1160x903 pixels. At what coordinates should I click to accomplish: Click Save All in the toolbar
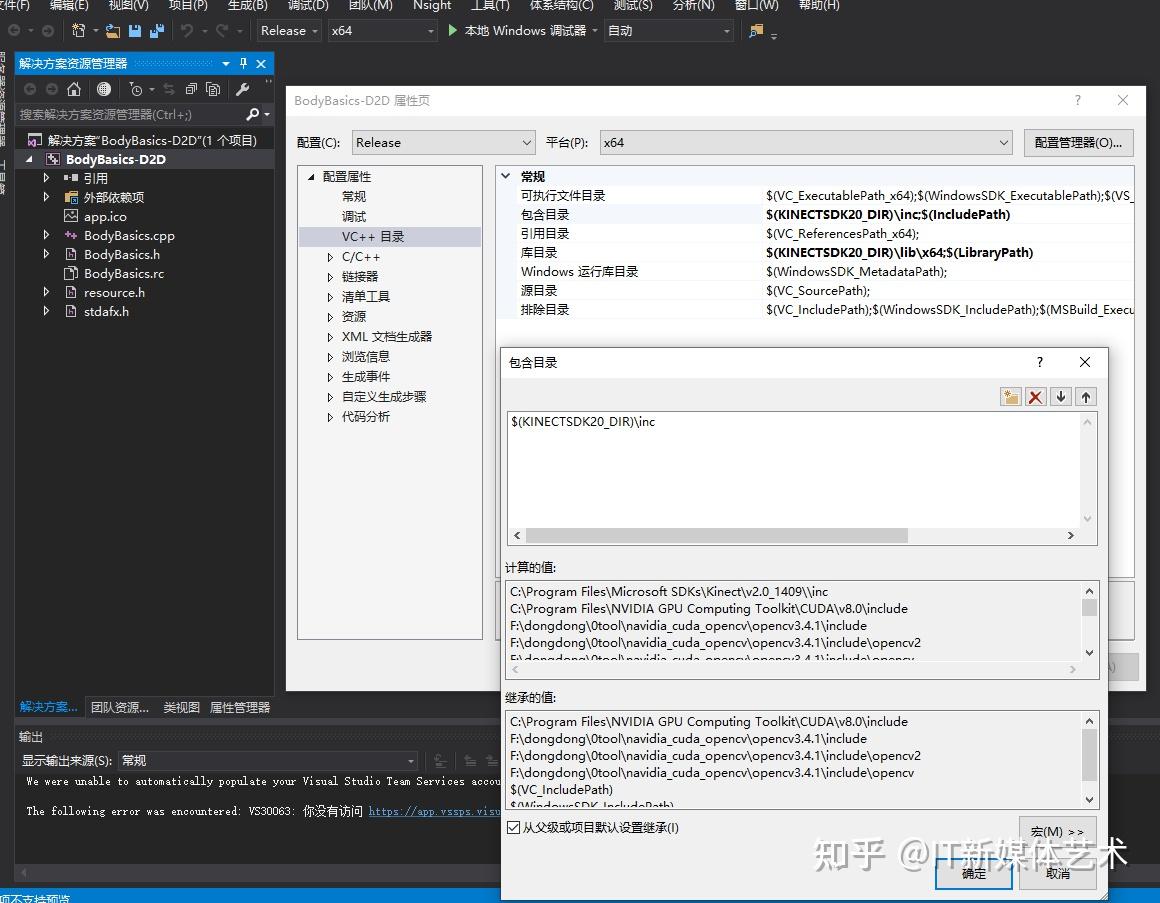point(156,31)
